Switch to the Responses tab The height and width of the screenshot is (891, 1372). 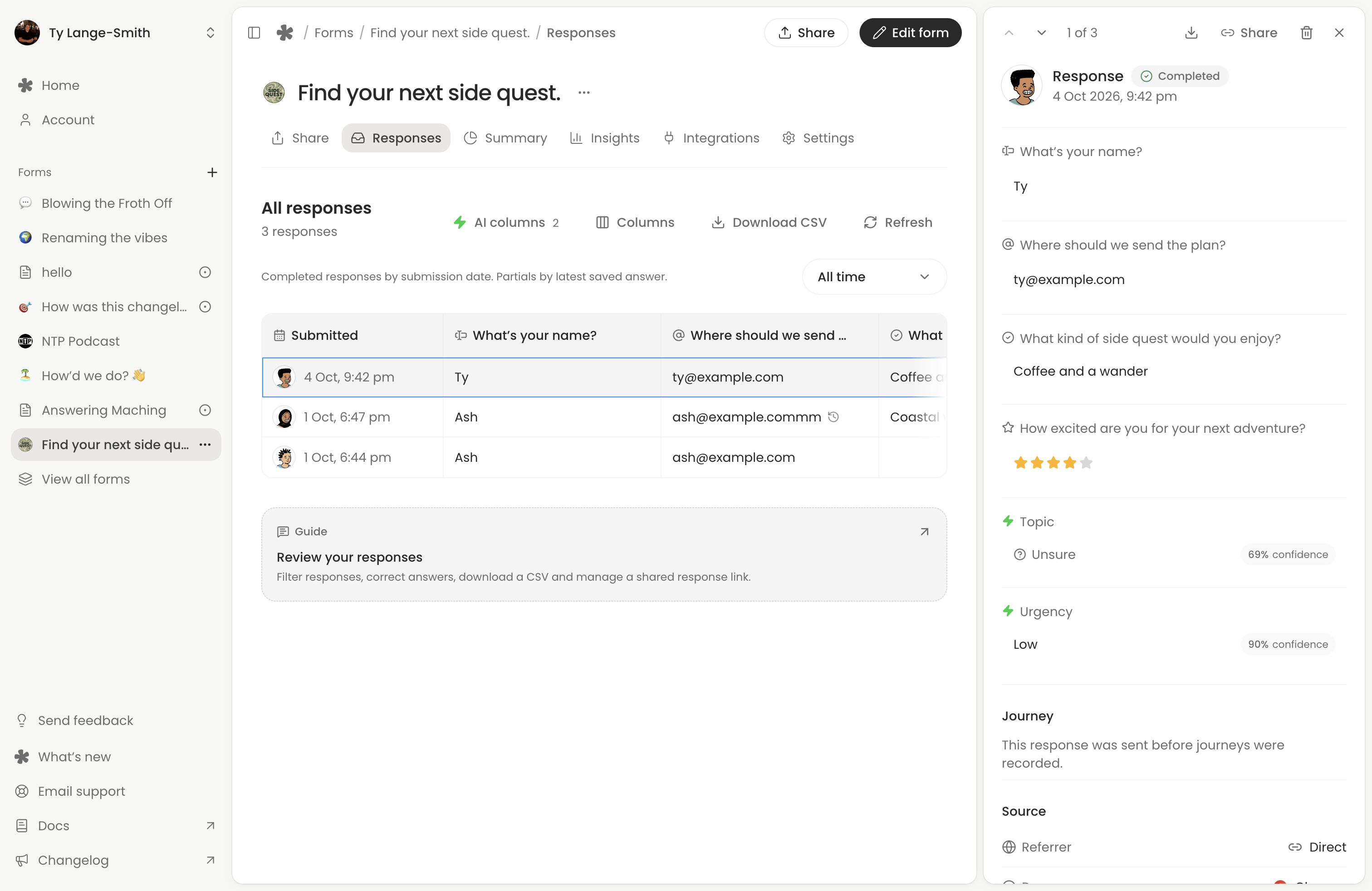tap(396, 138)
